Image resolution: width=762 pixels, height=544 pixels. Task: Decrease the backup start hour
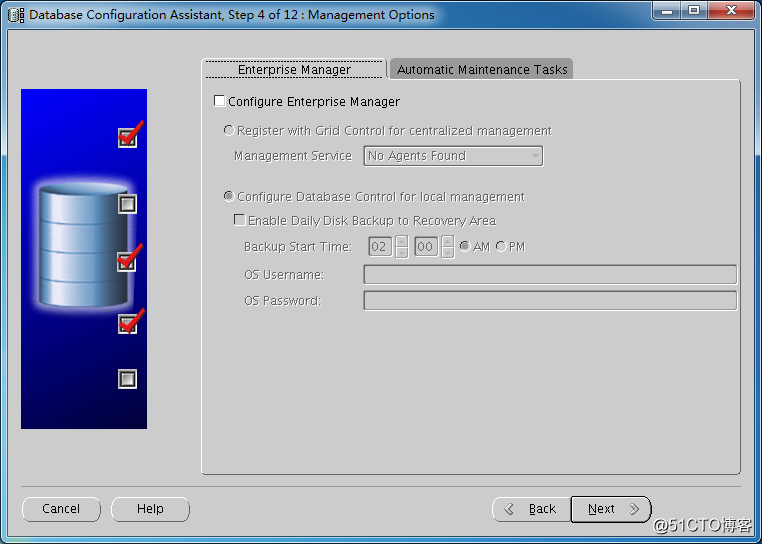coord(401,252)
